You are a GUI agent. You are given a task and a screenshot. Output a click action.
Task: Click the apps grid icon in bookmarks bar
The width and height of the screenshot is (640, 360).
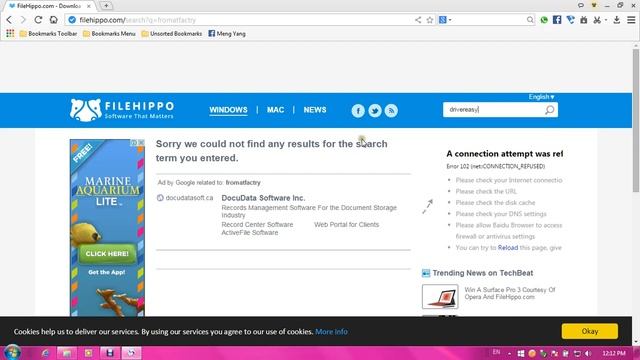pyautogui.click(x=10, y=33)
